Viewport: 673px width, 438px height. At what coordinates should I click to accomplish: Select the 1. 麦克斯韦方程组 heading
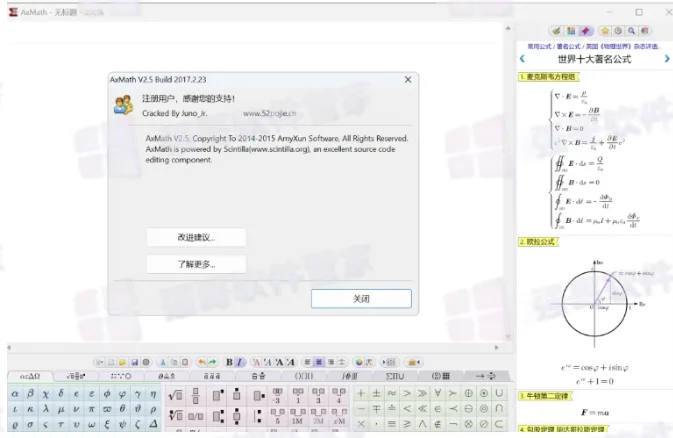click(549, 77)
